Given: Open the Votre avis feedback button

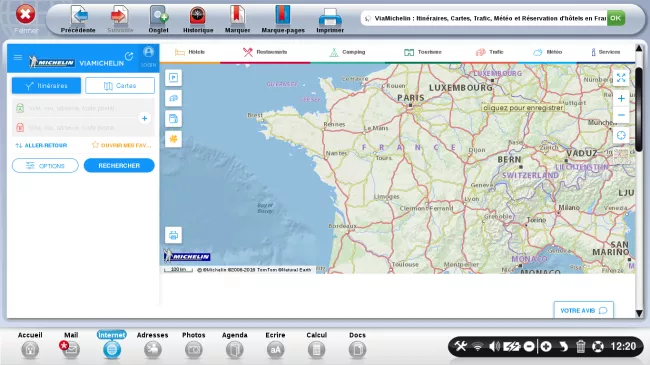Looking at the screenshot, I should tap(584, 310).
